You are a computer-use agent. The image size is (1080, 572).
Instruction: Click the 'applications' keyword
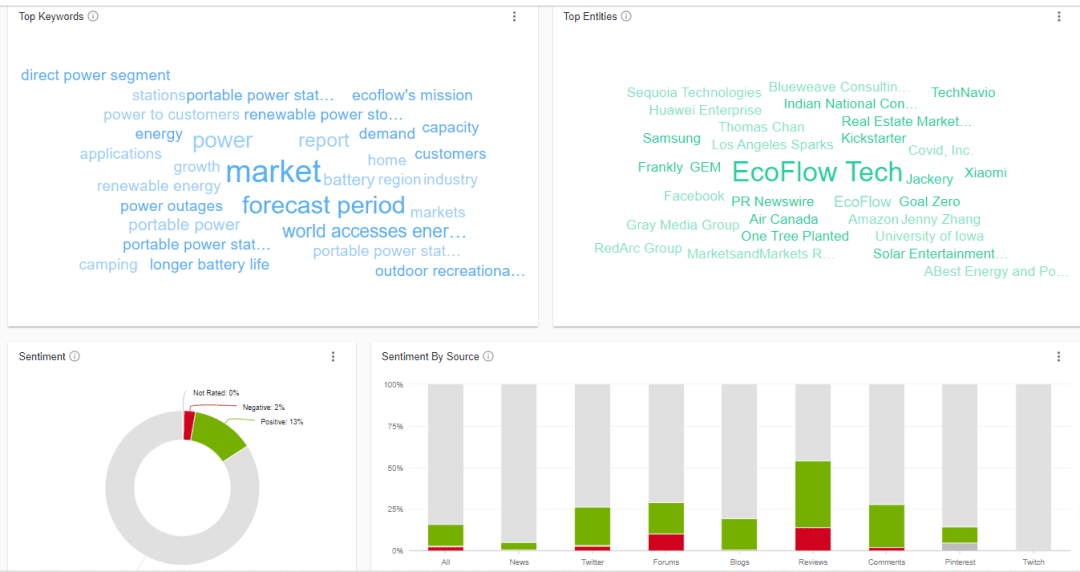point(121,154)
